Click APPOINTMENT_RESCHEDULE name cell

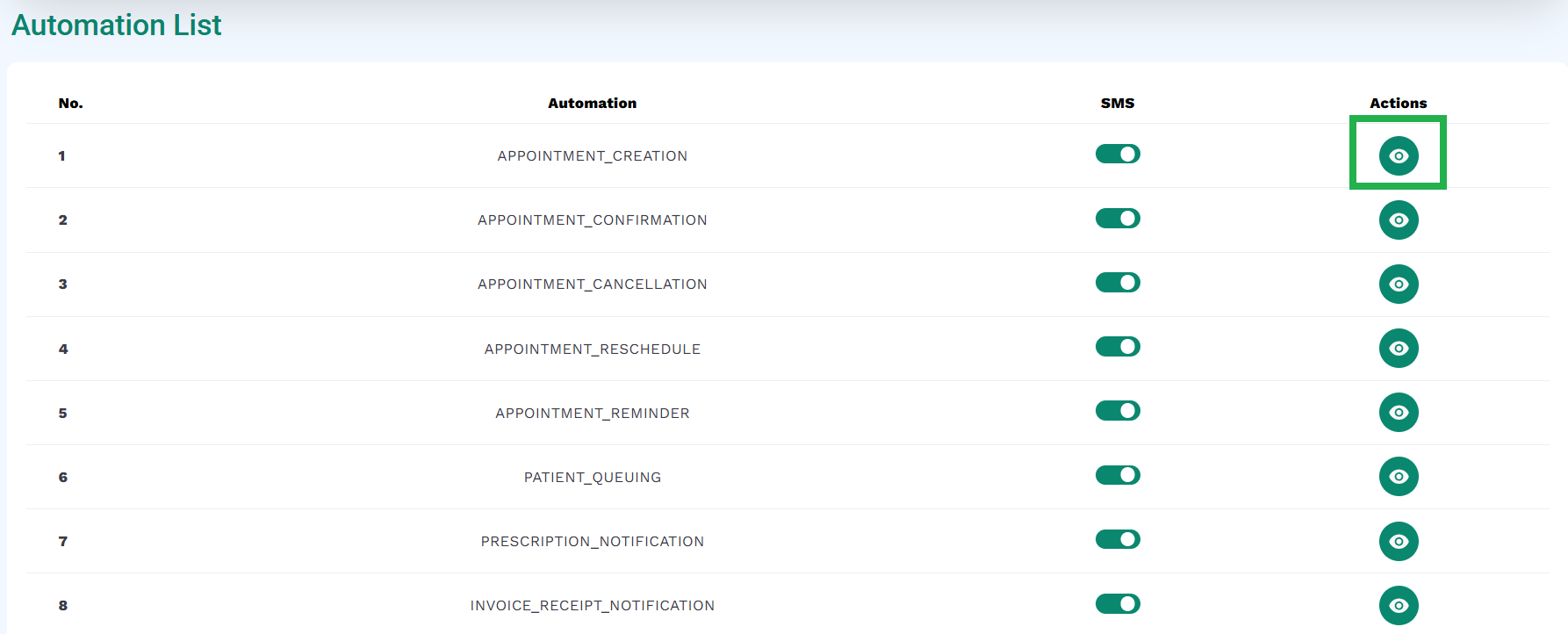tap(593, 349)
